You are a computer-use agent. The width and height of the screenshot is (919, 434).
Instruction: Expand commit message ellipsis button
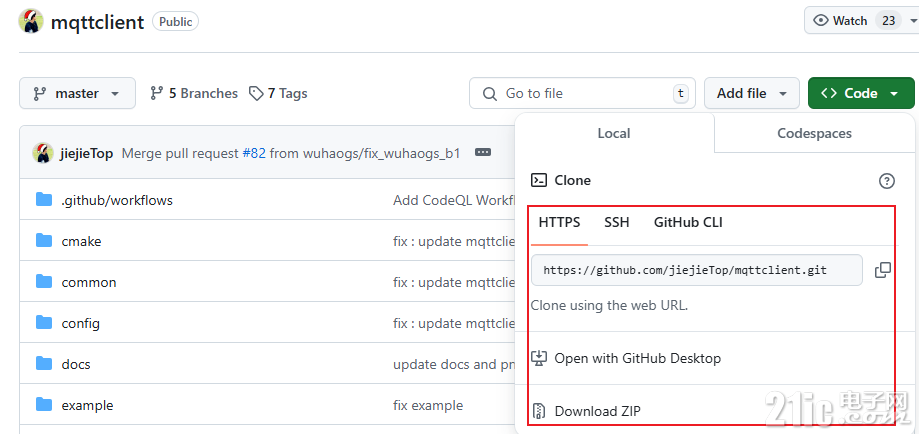click(x=483, y=152)
